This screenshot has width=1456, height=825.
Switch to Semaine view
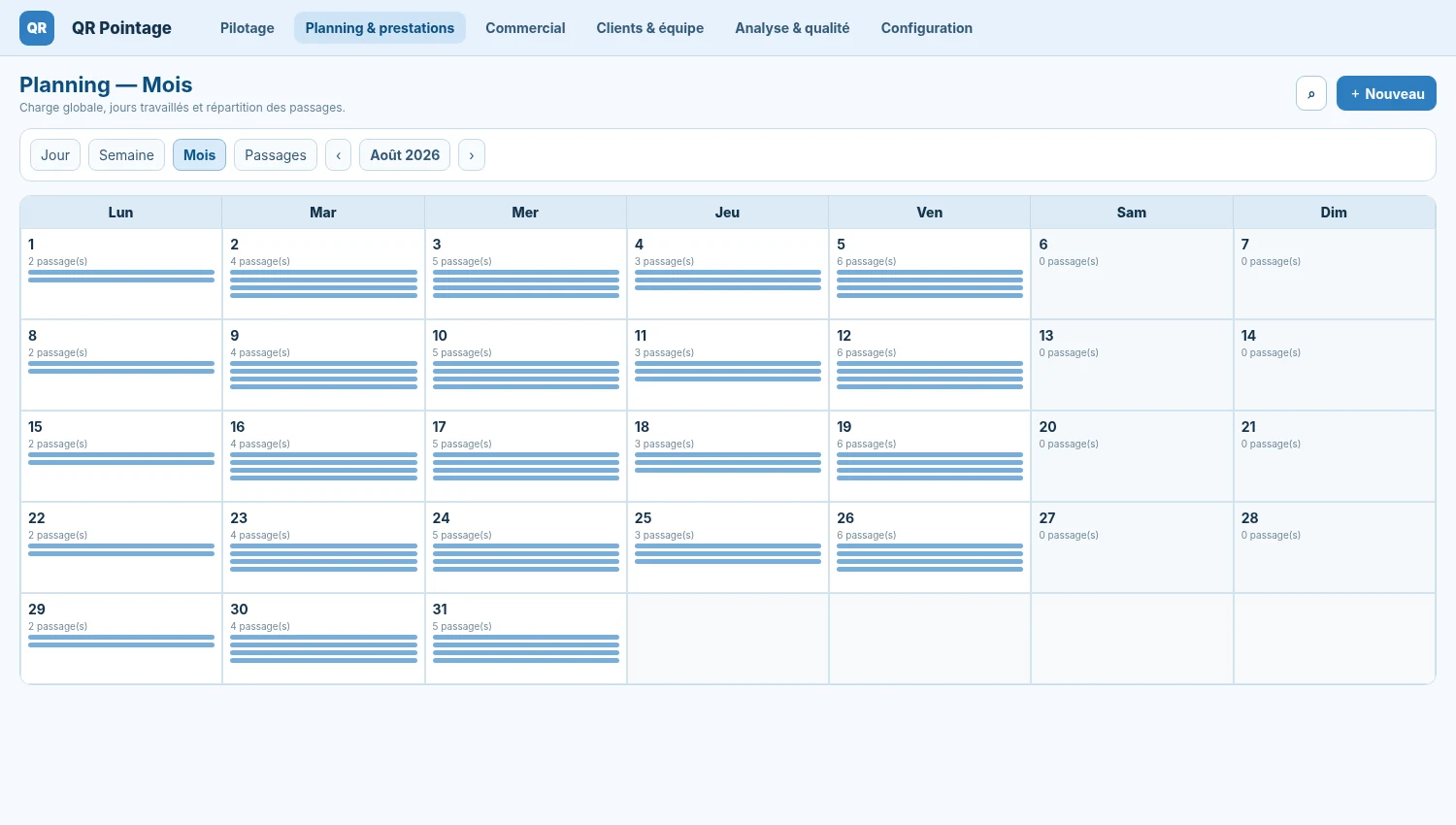[126, 155]
